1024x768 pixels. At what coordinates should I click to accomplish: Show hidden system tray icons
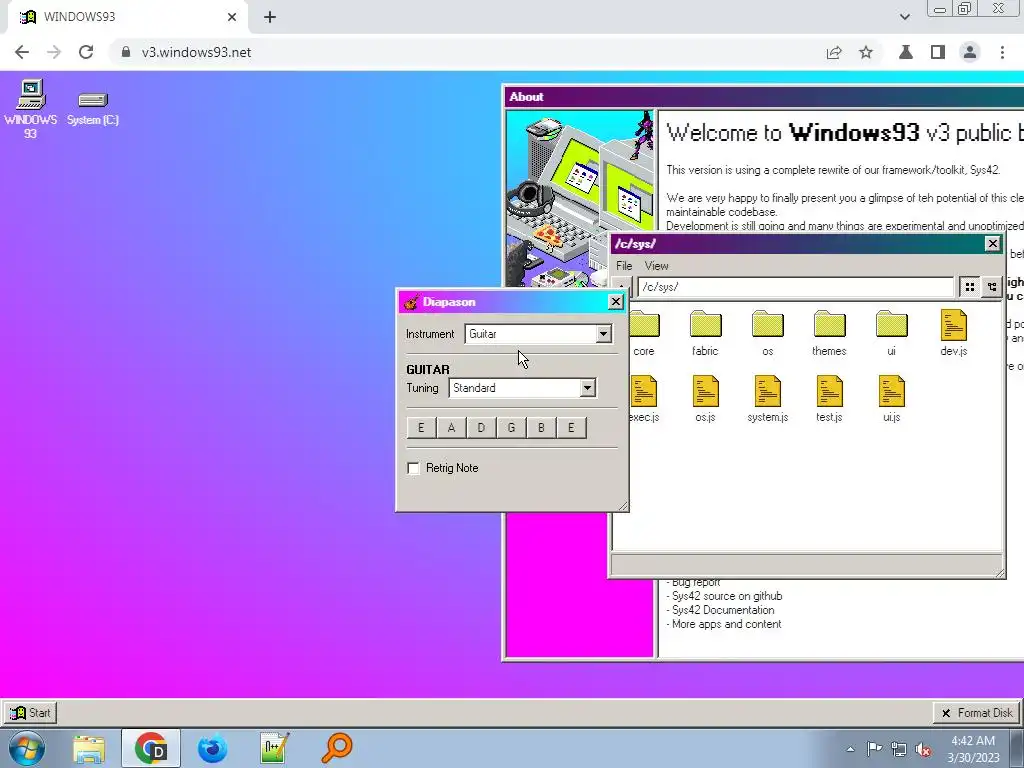click(850, 749)
